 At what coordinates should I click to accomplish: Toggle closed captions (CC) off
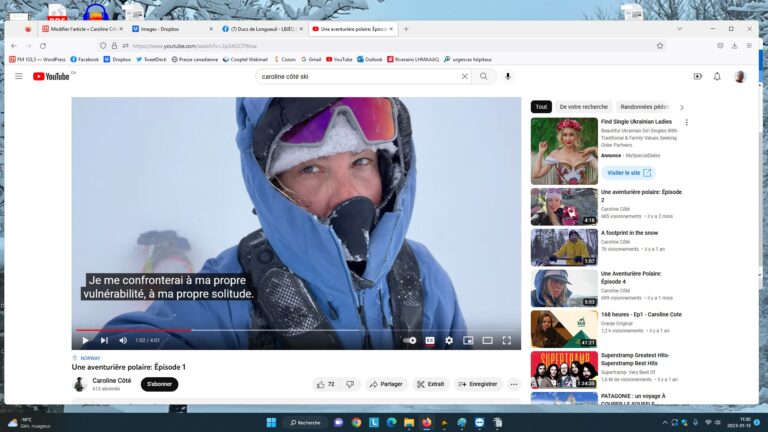tap(430, 340)
